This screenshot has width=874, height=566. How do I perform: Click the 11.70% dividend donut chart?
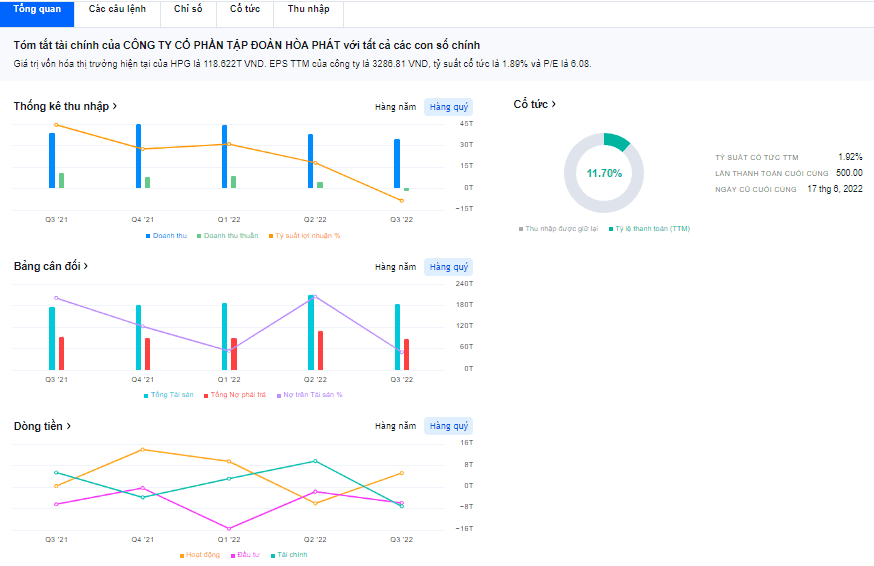(604, 173)
